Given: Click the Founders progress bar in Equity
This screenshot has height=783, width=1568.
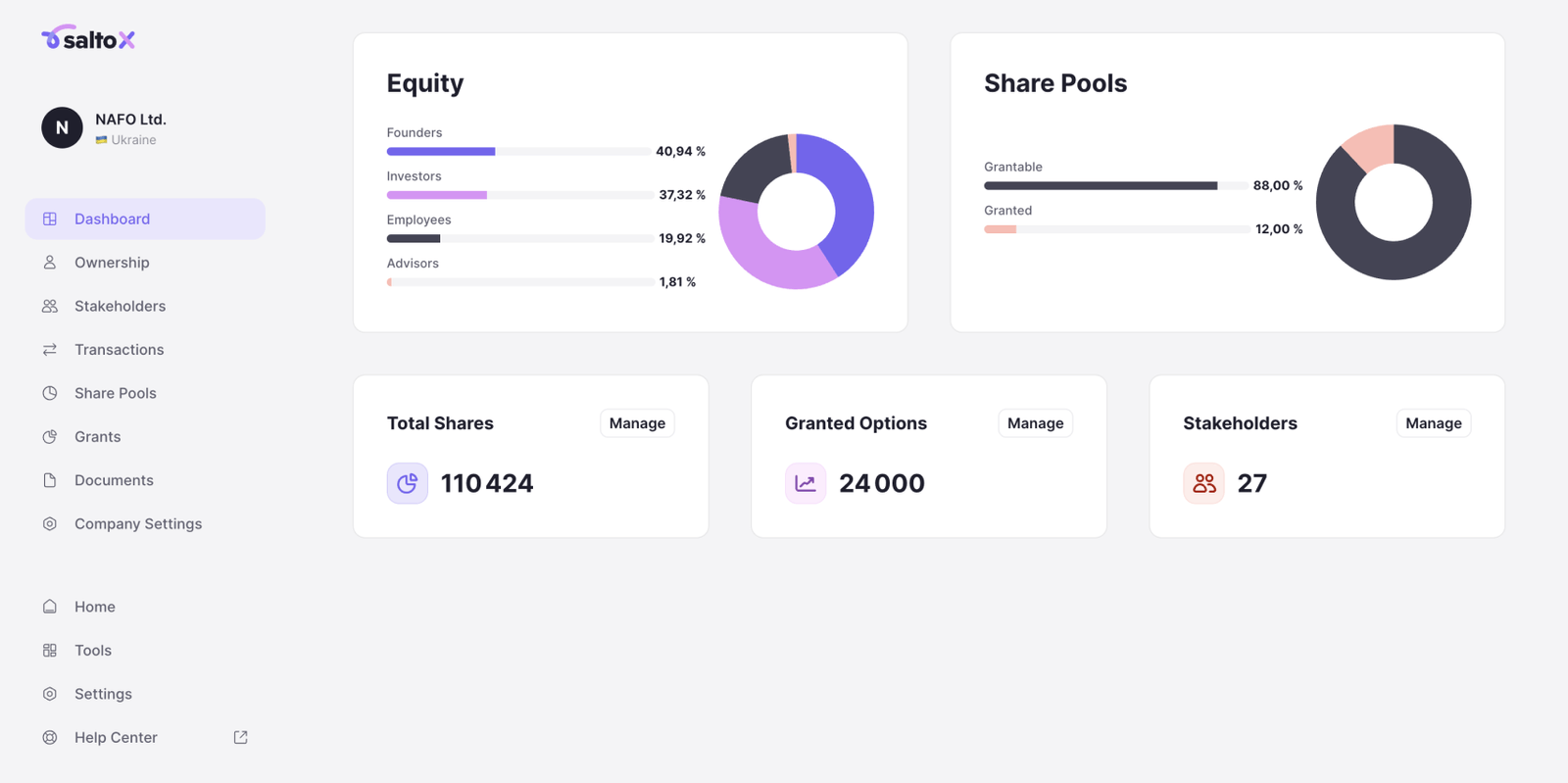Looking at the screenshot, I should point(519,151).
